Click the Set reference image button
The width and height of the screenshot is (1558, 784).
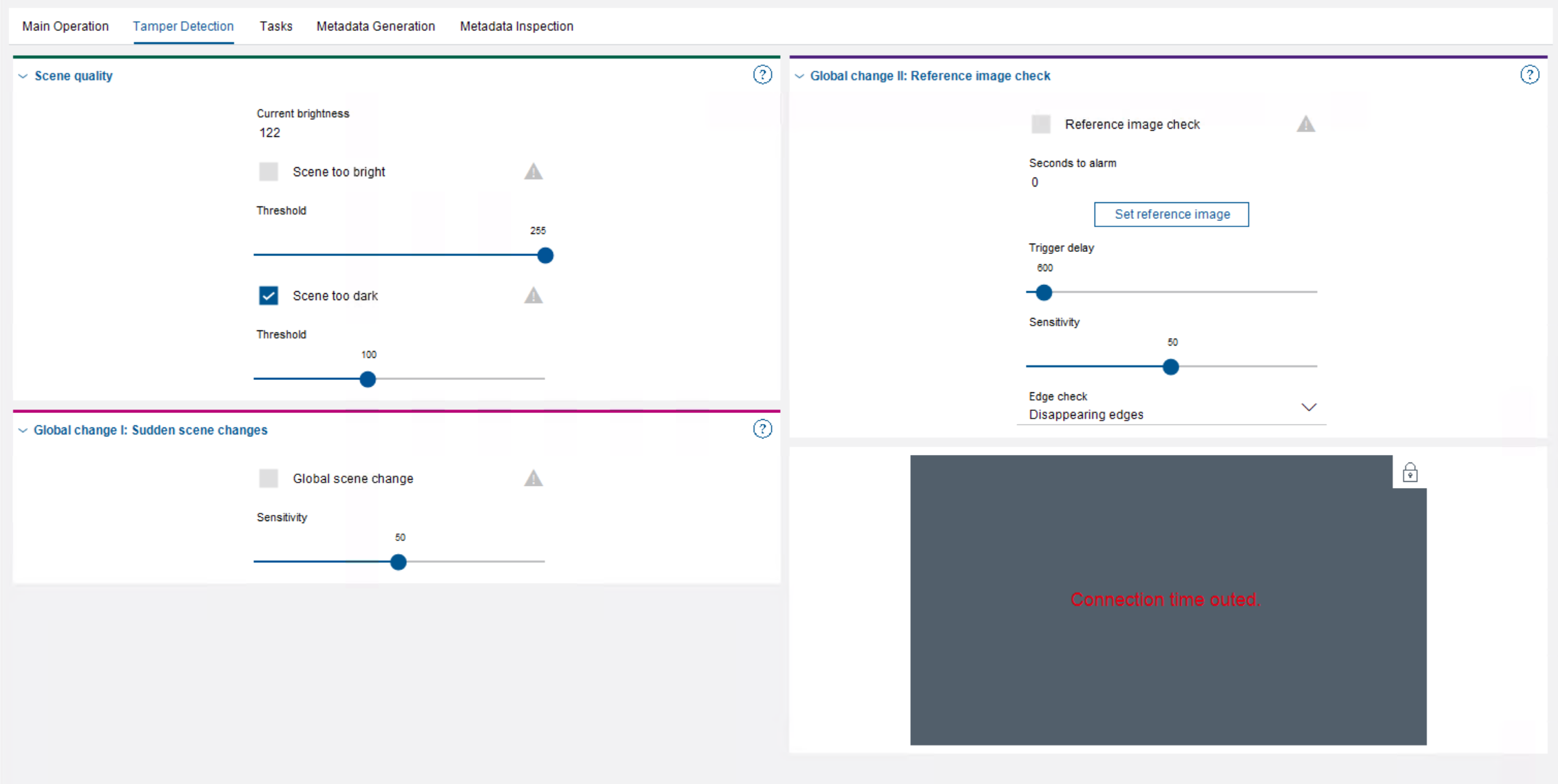click(1171, 214)
